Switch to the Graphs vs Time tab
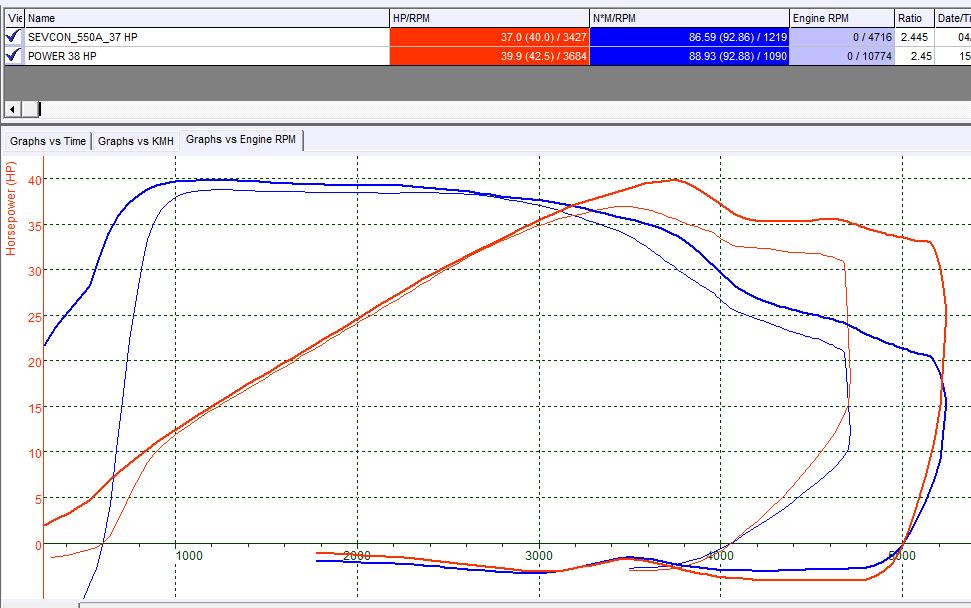This screenshot has width=971, height=608. [48, 141]
